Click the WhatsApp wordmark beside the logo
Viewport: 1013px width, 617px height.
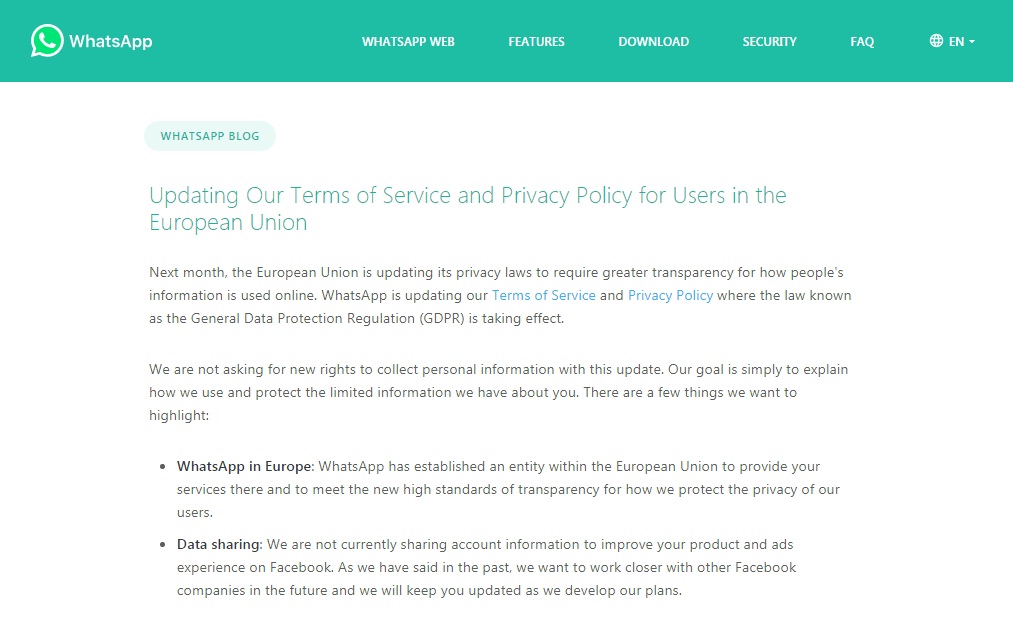(110, 41)
